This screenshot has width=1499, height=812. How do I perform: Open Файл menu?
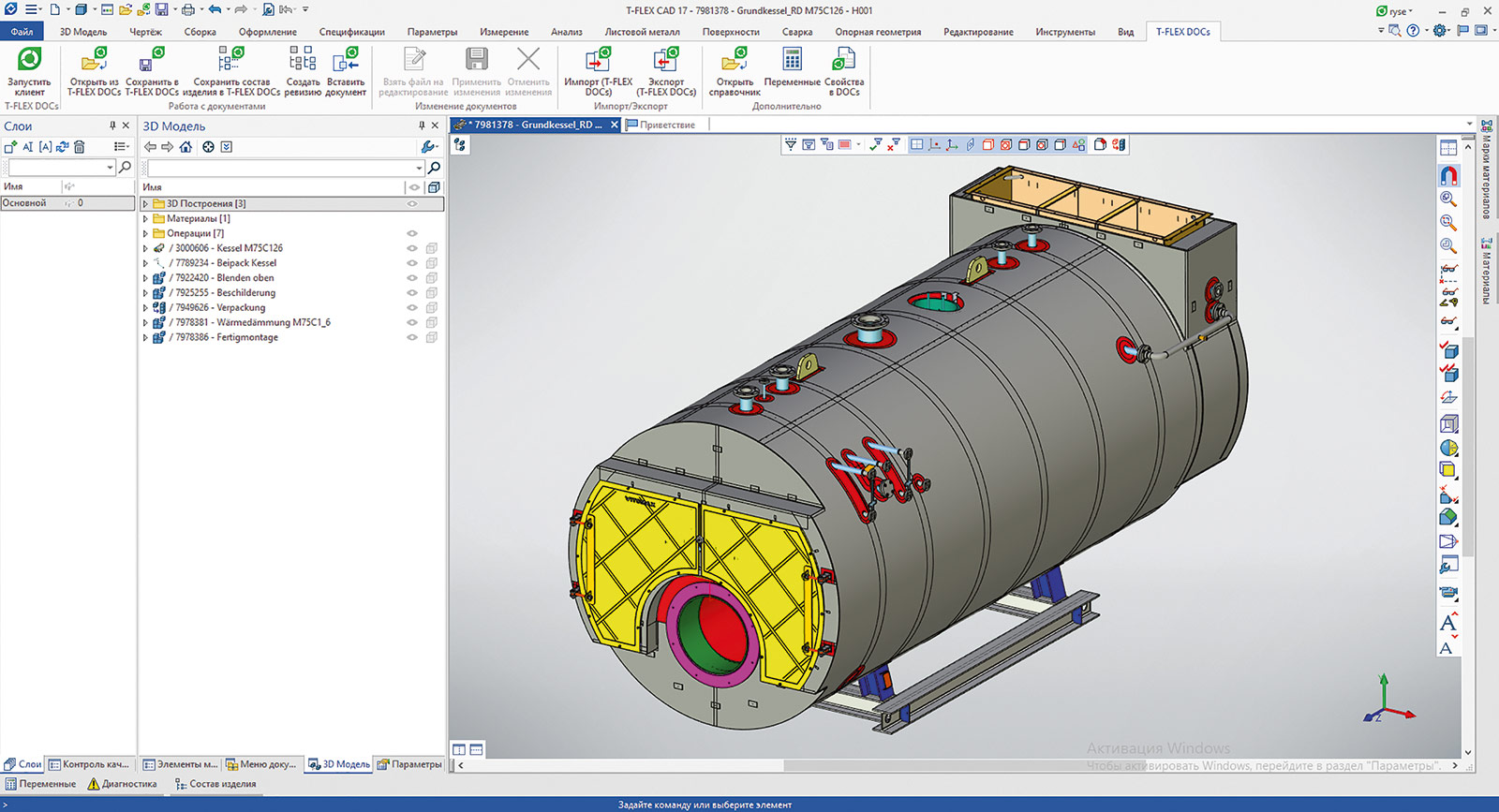click(22, 32)
